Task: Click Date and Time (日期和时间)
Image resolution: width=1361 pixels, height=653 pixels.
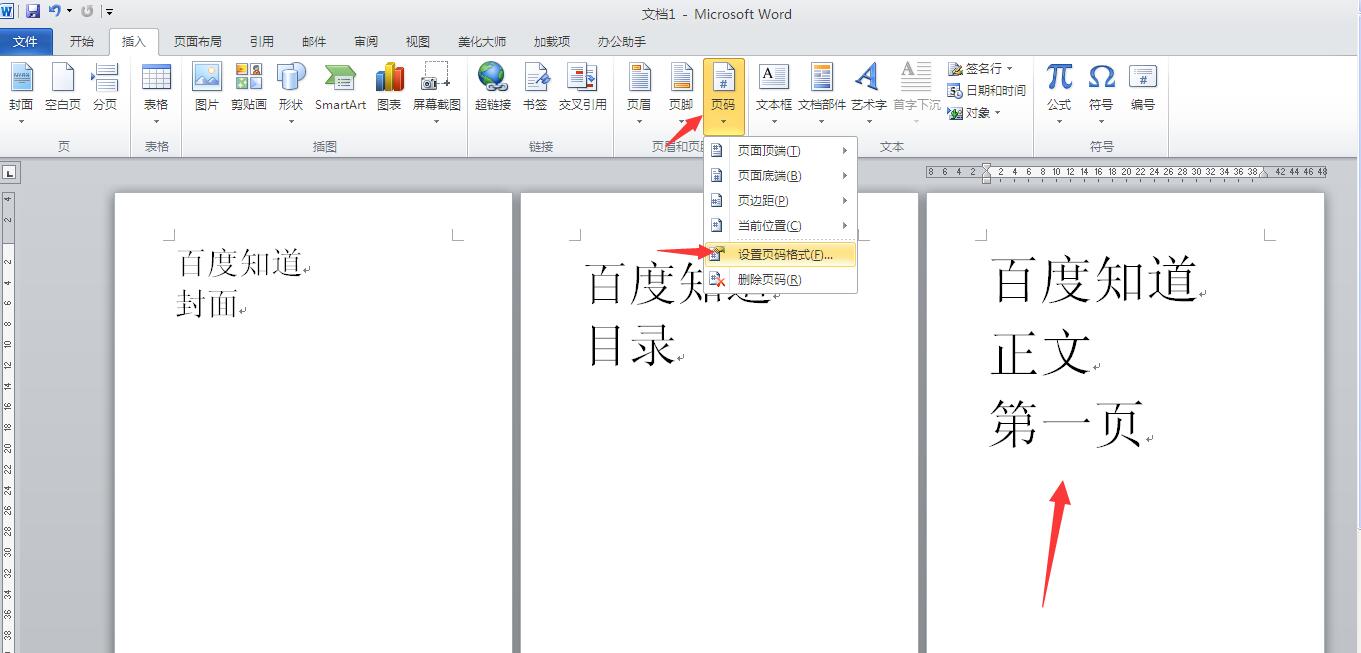Action: click(x=987, y=90)
